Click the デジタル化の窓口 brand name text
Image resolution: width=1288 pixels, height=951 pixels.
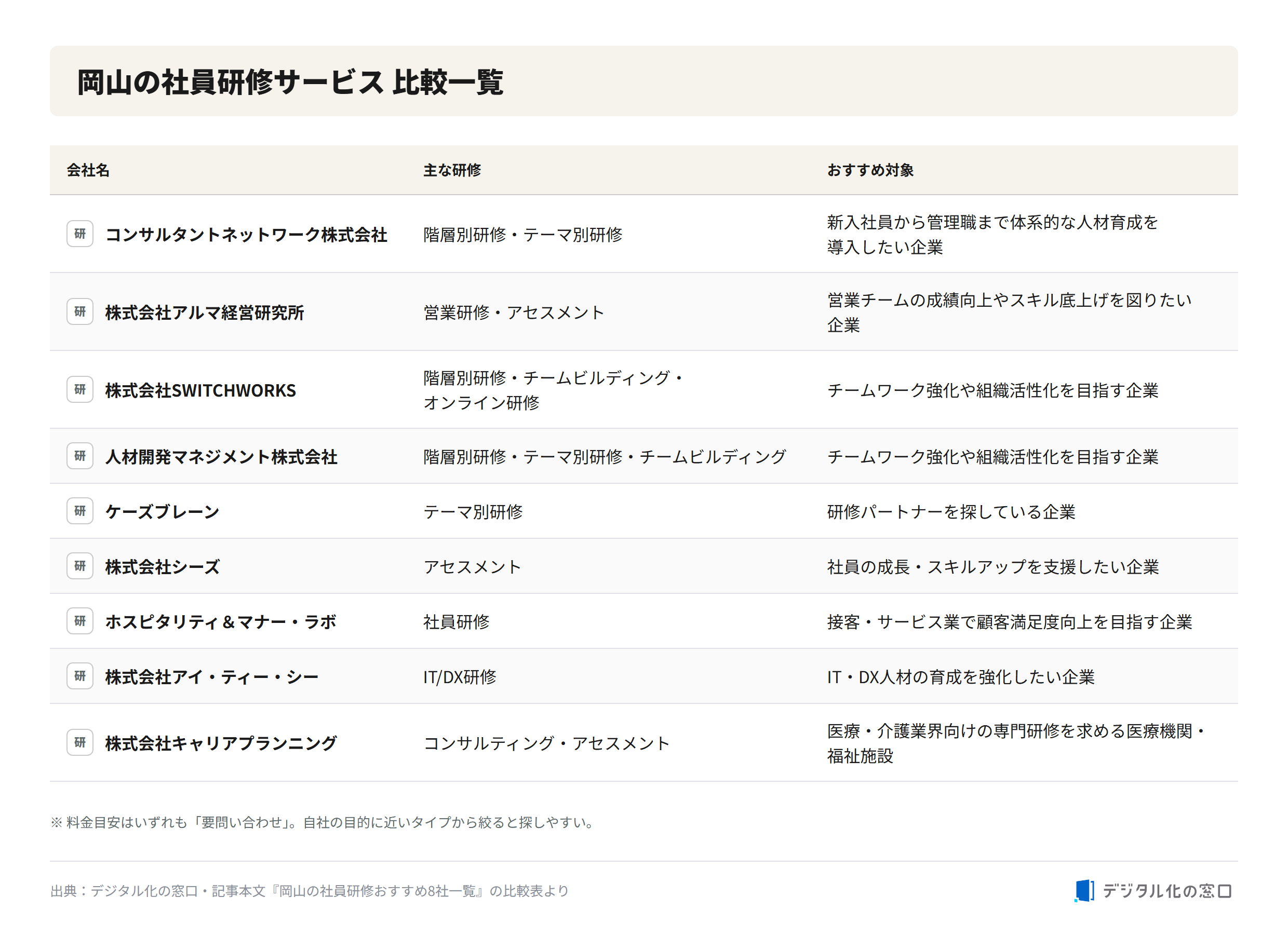(1167, 892)
